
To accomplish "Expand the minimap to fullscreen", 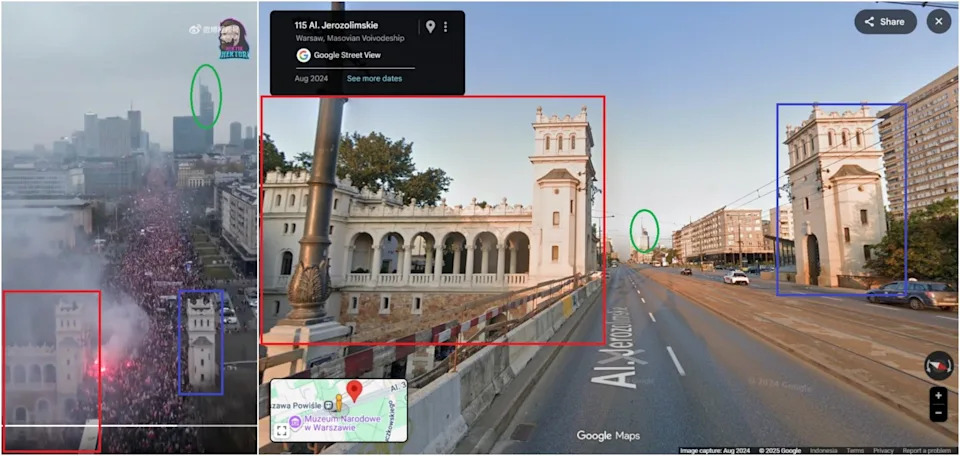I will point(282,430).
